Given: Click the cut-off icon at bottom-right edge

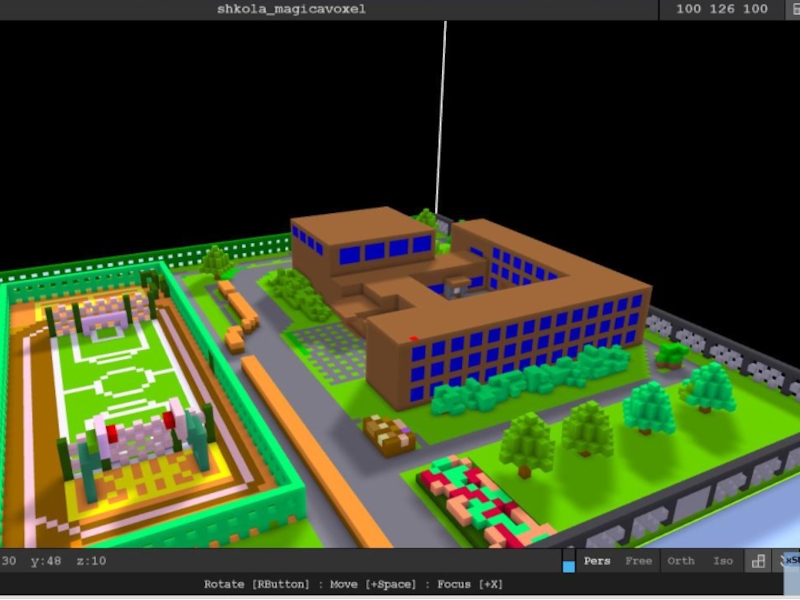Looking at the screenshot, I should tap(791, 561).
